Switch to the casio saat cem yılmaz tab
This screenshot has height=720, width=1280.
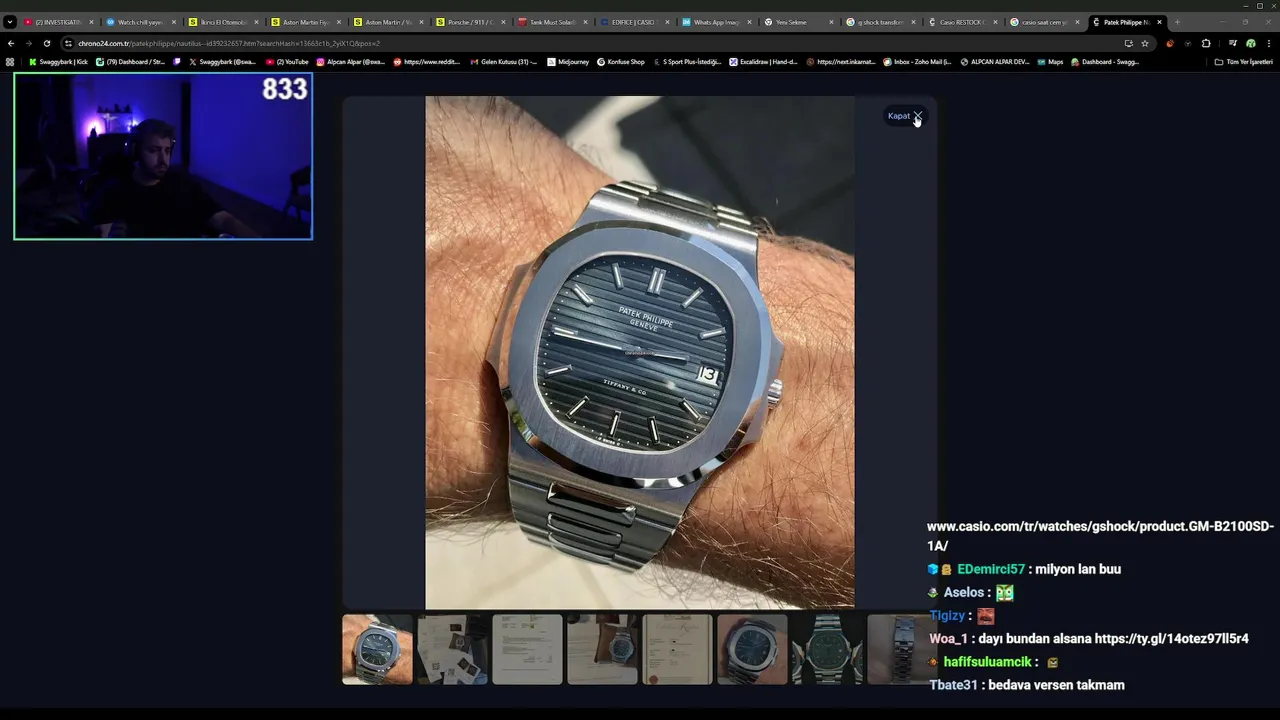1043,22
